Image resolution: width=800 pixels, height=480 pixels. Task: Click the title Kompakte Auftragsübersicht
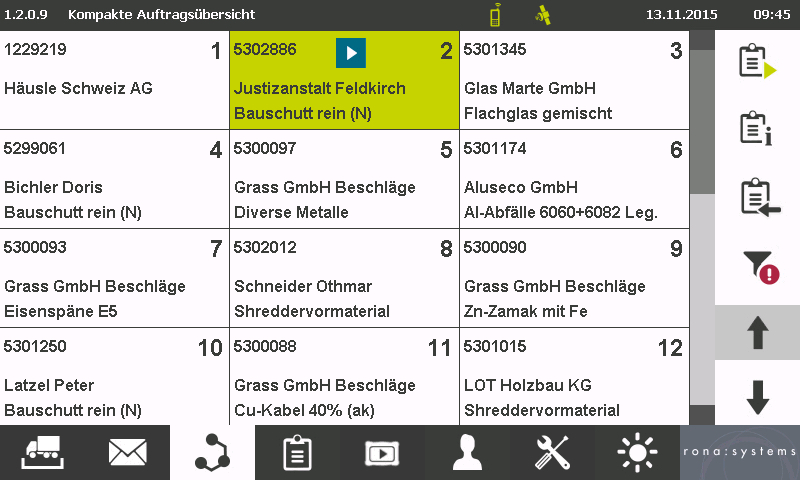coord(162,14)
